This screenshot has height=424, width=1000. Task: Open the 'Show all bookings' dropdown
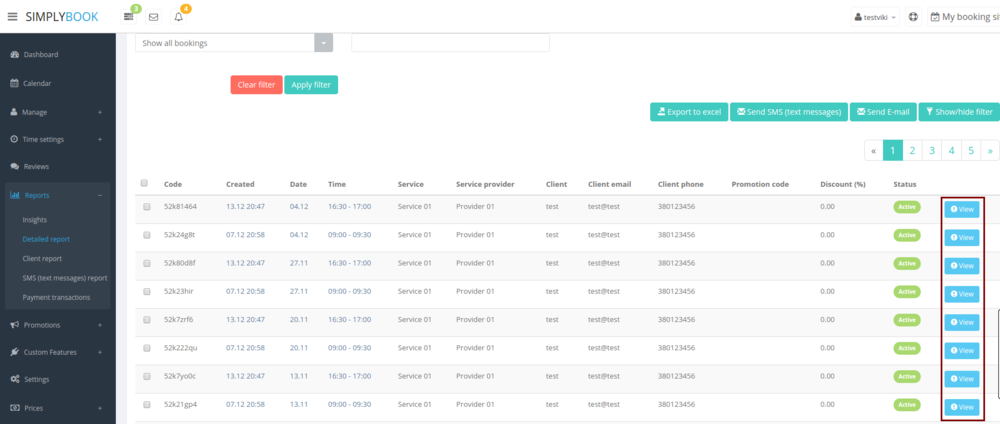(x=234, y=43)
